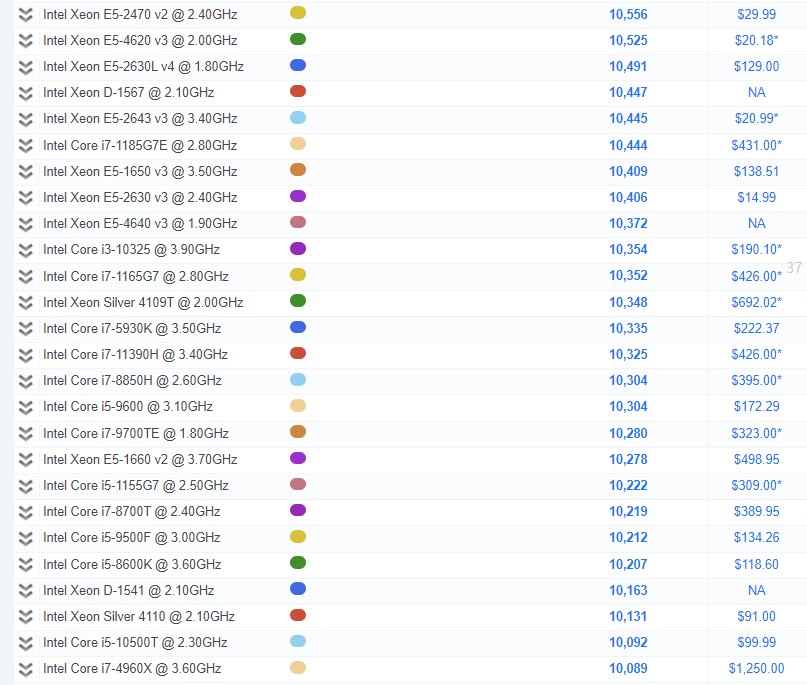
Task: Click the score 10,525 for Xeon E5-4620 v3
Action: [x=628, y=41]
